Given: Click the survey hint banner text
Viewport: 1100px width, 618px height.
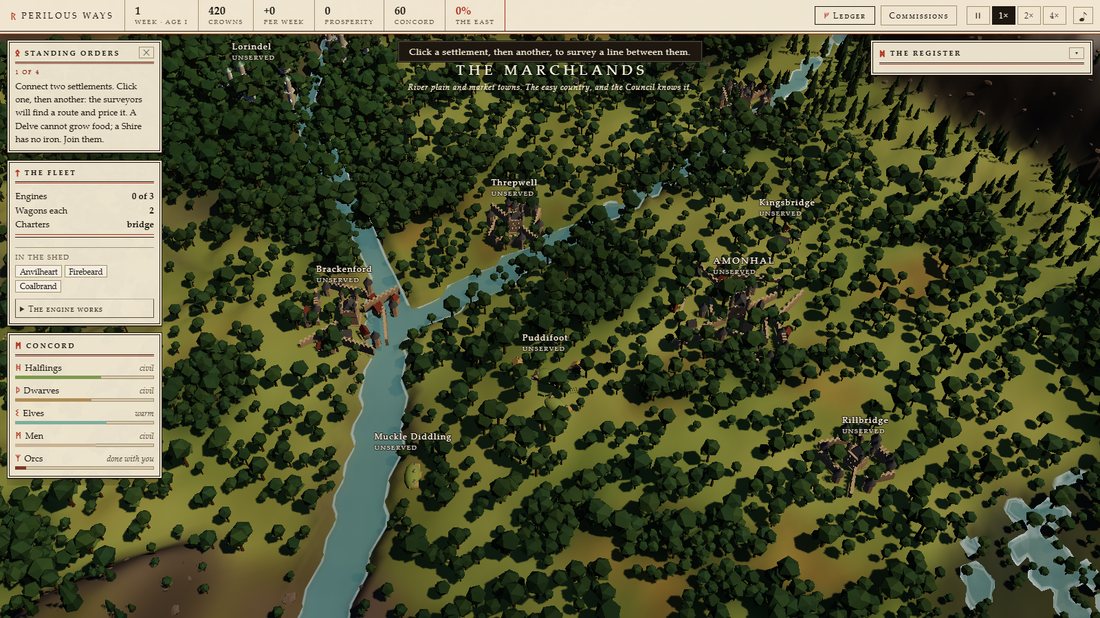Looking at the screenshot, I should point(549,52).
